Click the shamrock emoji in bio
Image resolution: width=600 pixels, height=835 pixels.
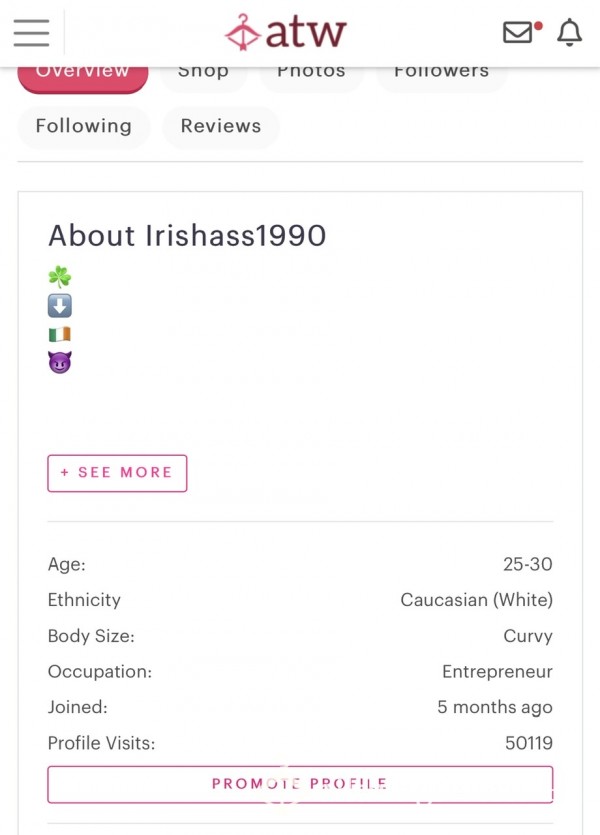pyautogui.click(x=60, y=277)
